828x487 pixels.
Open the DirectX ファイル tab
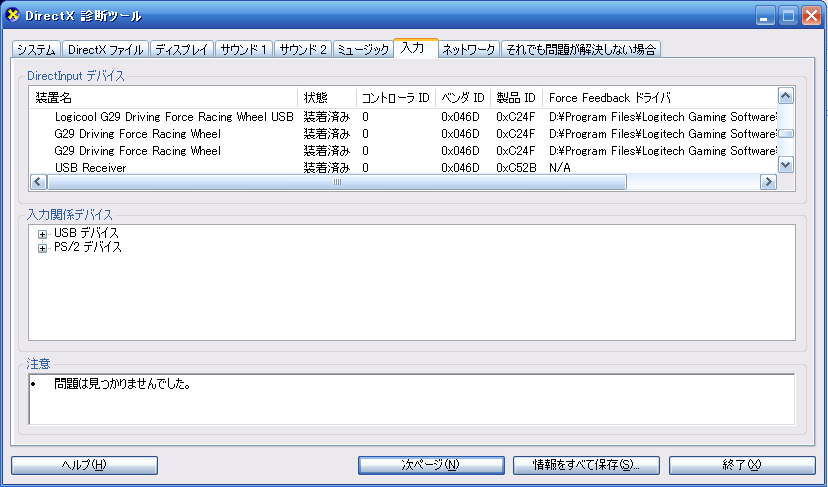click(x=106, y=49)
